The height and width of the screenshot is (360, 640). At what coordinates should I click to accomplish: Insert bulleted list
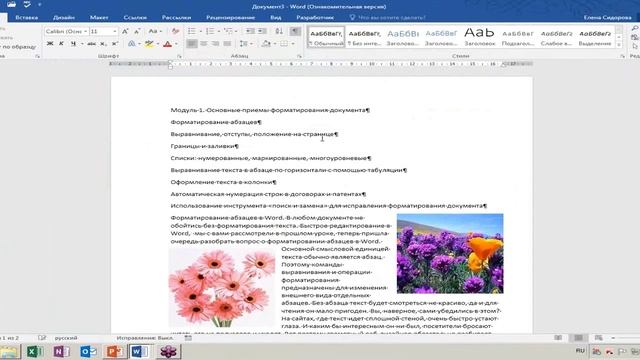(191, 31)
